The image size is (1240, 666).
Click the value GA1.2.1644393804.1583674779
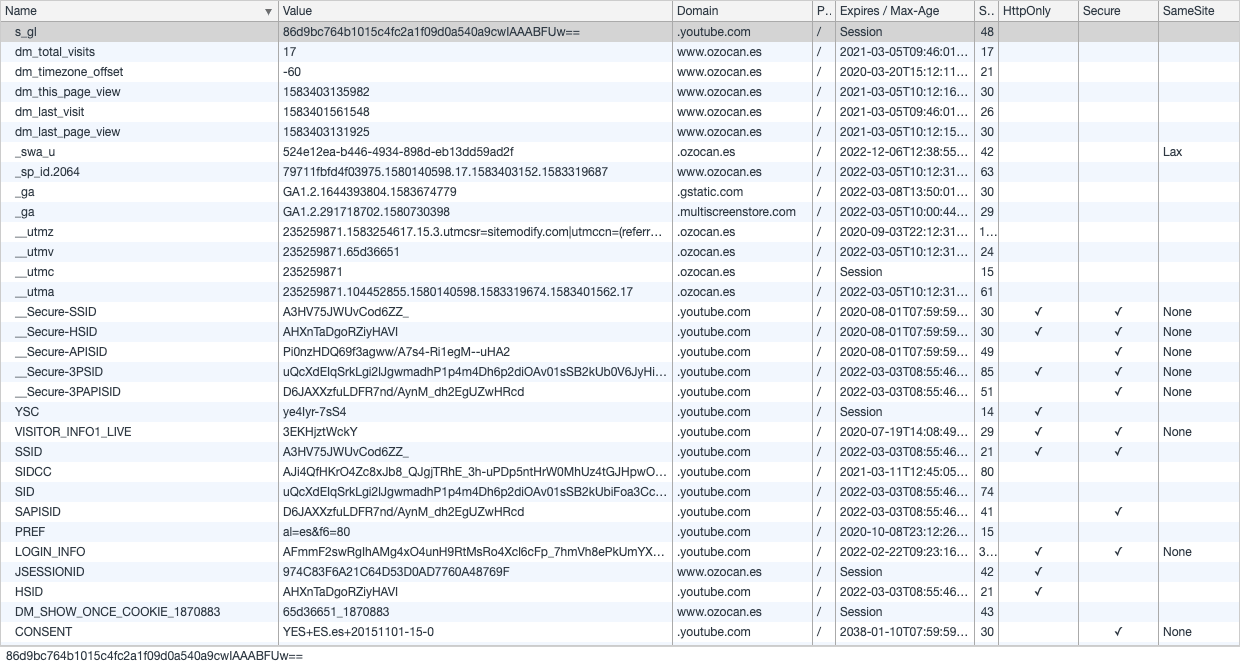[370, 192]
